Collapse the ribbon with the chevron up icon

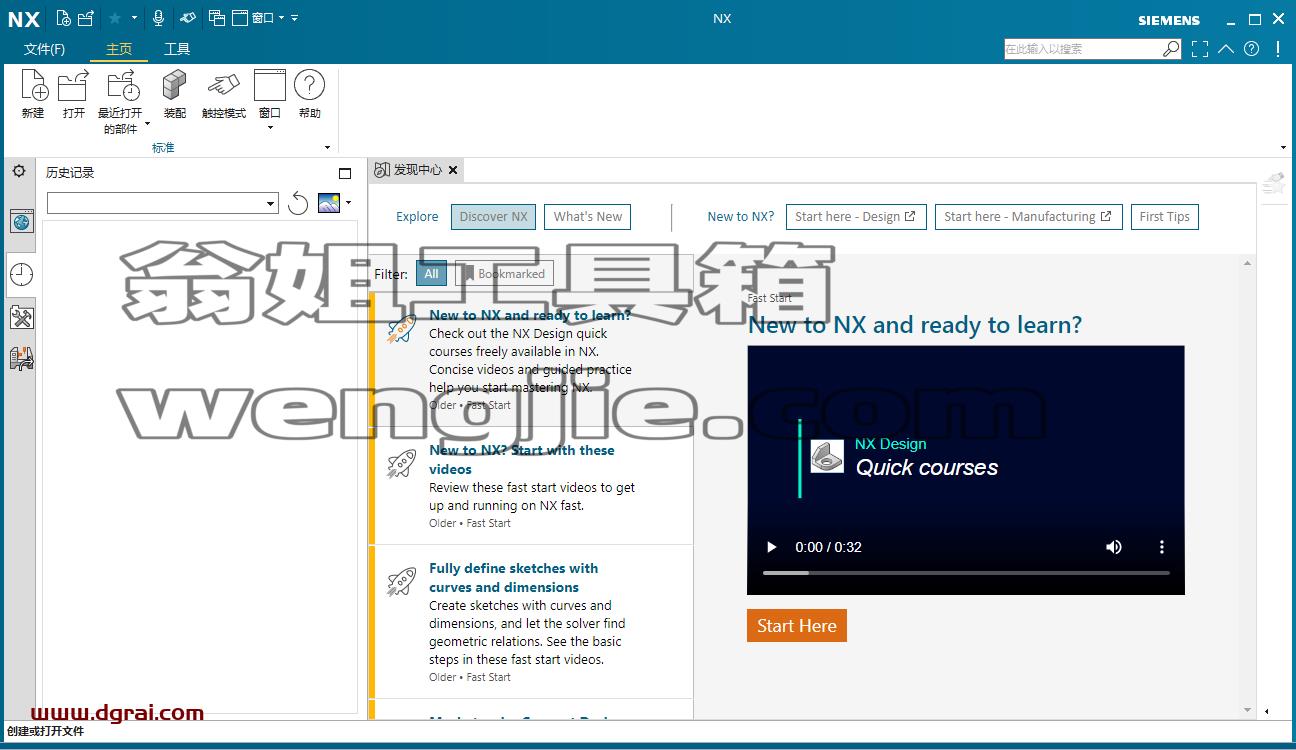pyautogui.click(x=1226, y=49)
